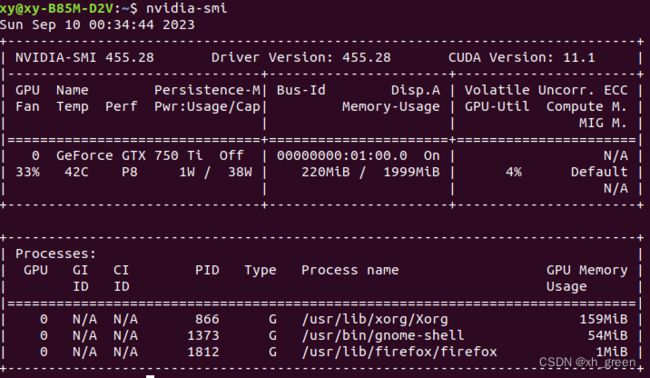The image size is (650, 378).
Task: Click the GeForce GTX 750 Ti name
Action: coord(129,155)
